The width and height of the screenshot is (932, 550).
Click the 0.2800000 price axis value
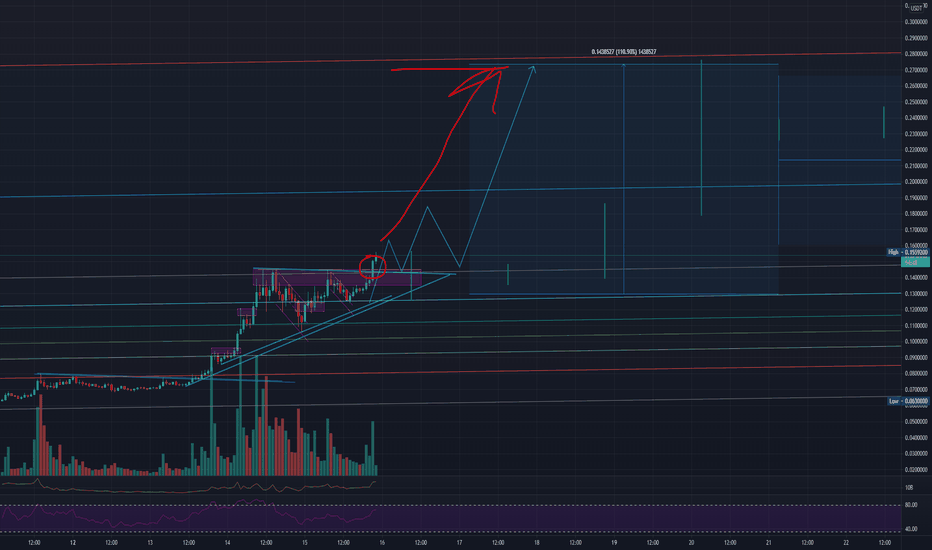(x=916, y=54)
